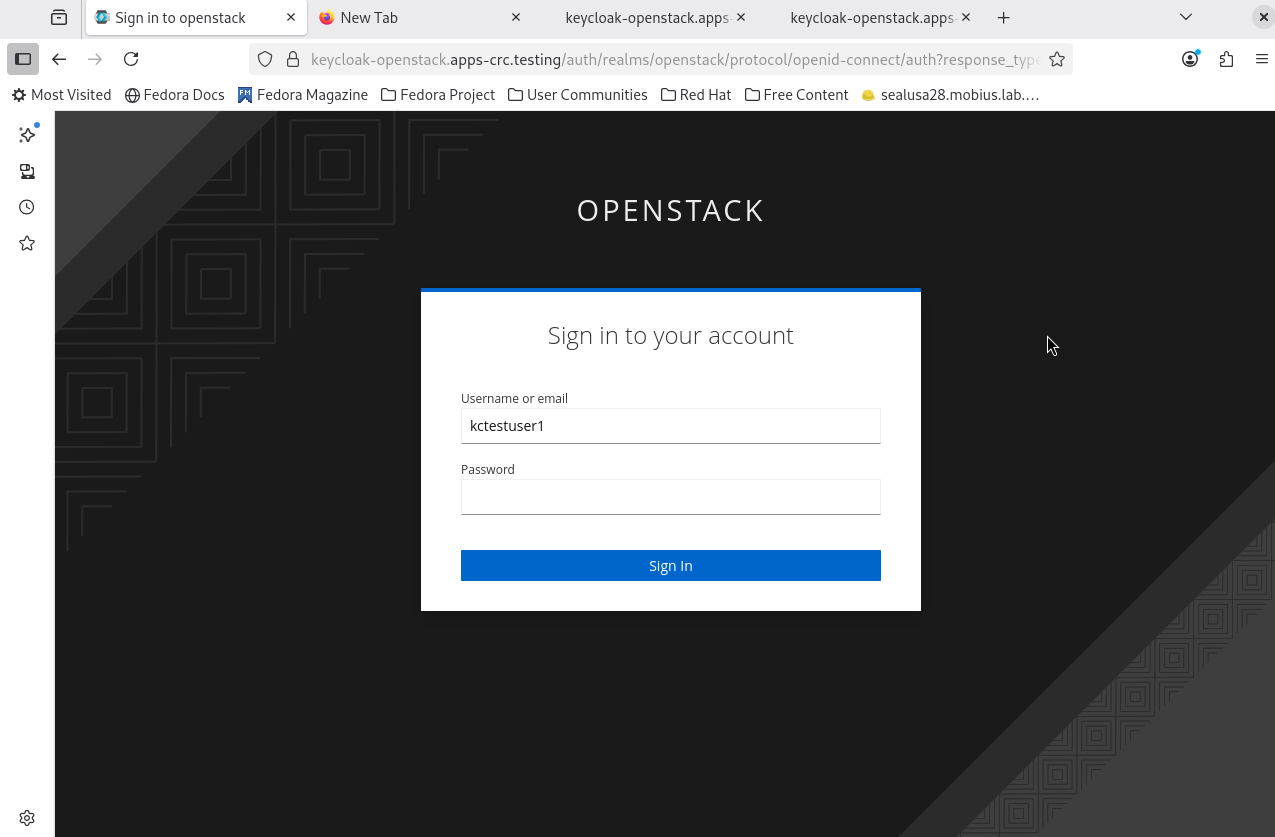1275x837 pixels.
Task: Bookmark this page with star icon
Action: point(1057,59)
